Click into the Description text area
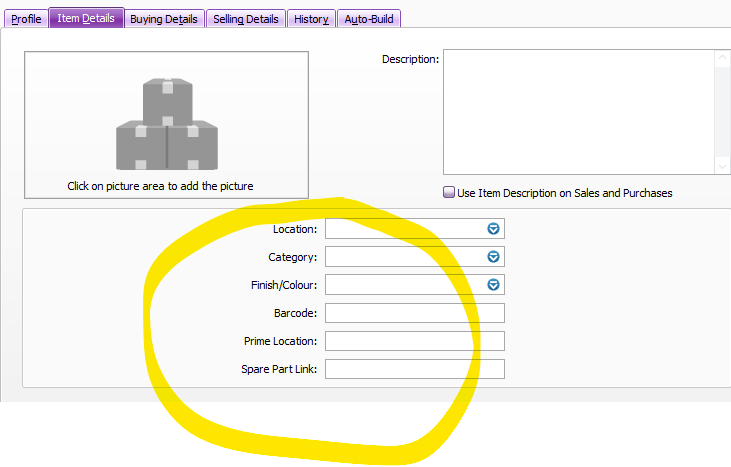Image resolution: width=731 pixels, height=467 pixels. coord(577,112)
